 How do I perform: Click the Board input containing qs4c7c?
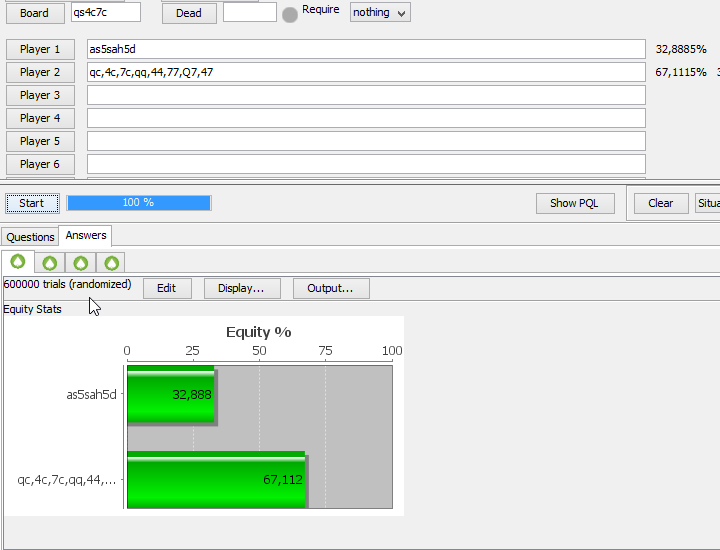click(106, 12)
